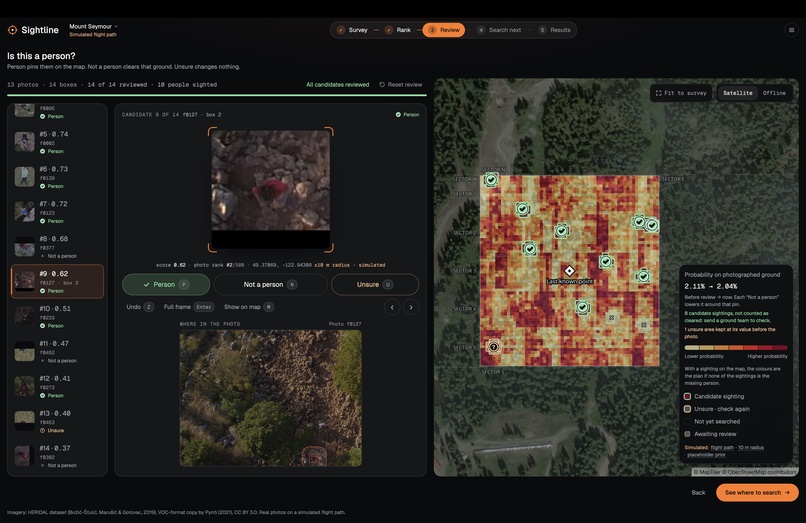Screen dimensions: 806x523
Task: Select the Review step
Action: click(444, 30)
